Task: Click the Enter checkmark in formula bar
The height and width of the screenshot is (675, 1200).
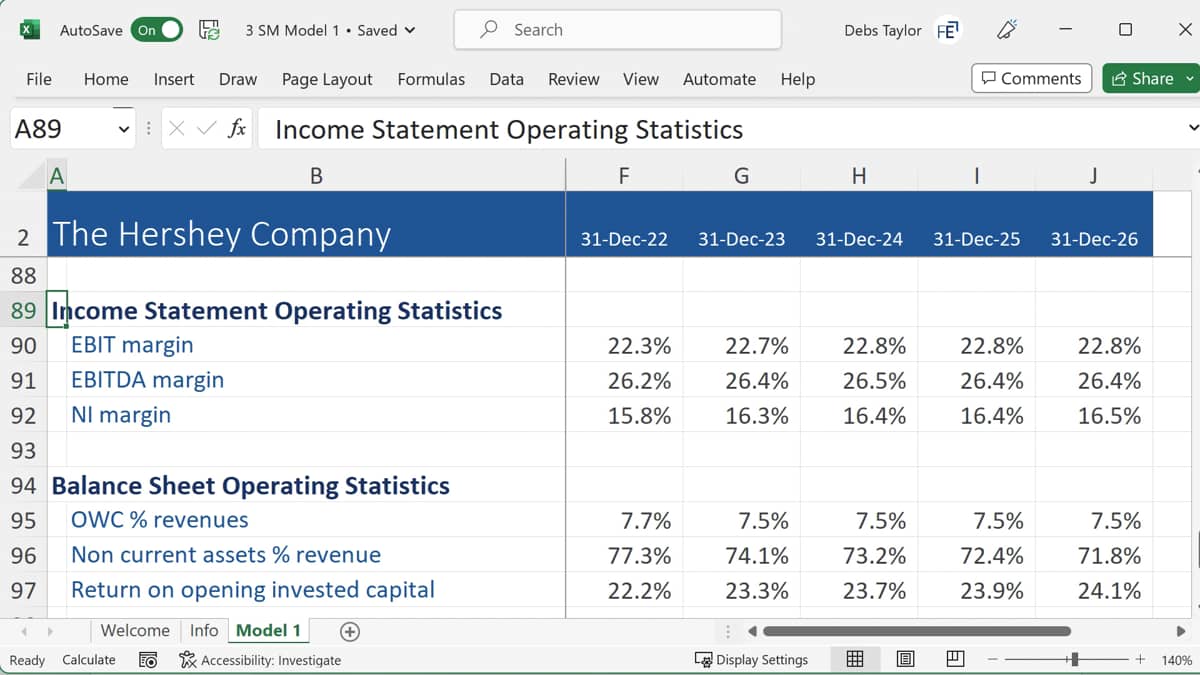Action: [x=207, y=128]
